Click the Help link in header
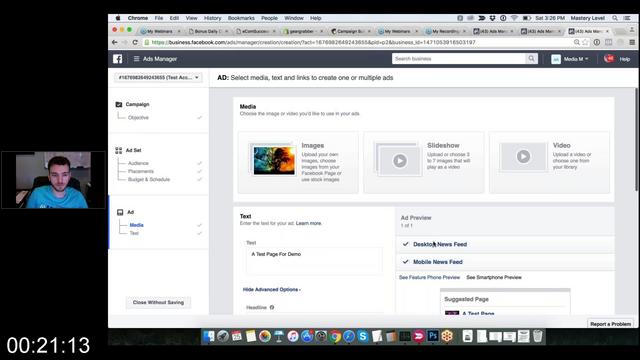Viewport: 640px width, 360px height. click(625, 59)
